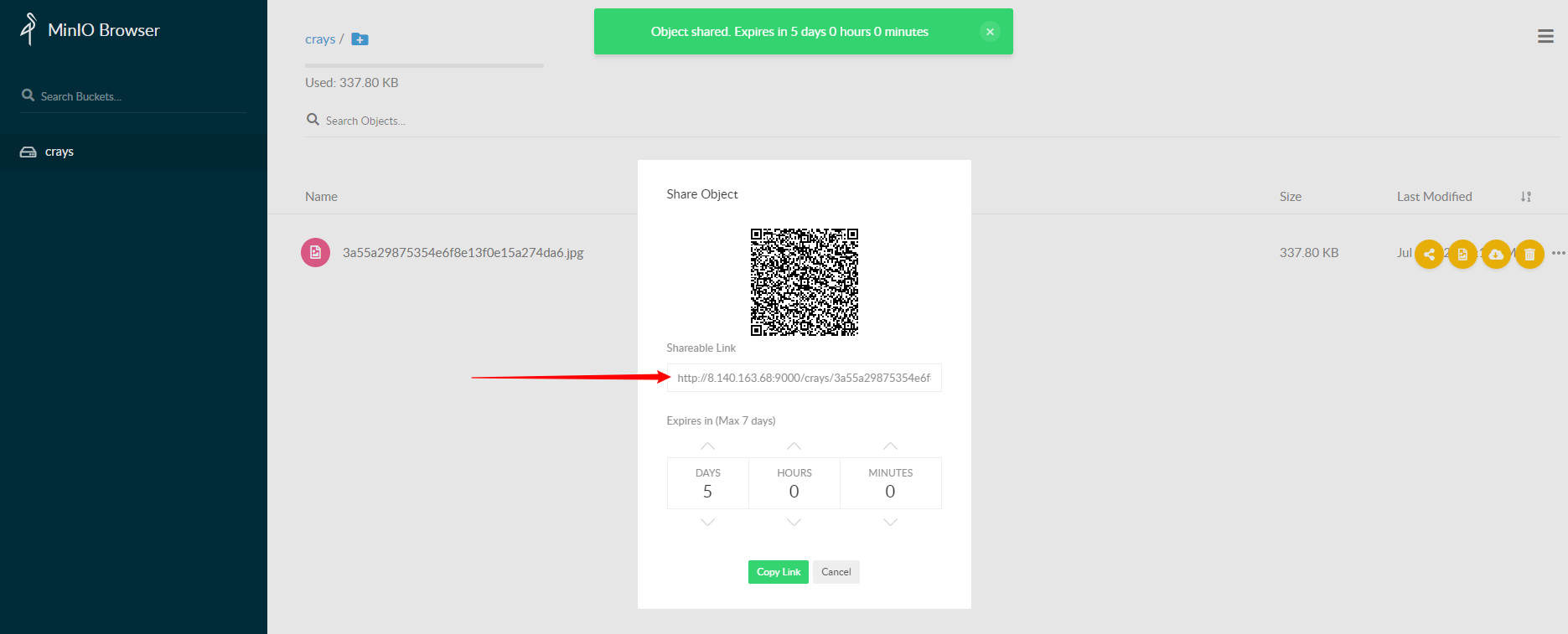Increase the HOURS expiry value

(794, 446)
